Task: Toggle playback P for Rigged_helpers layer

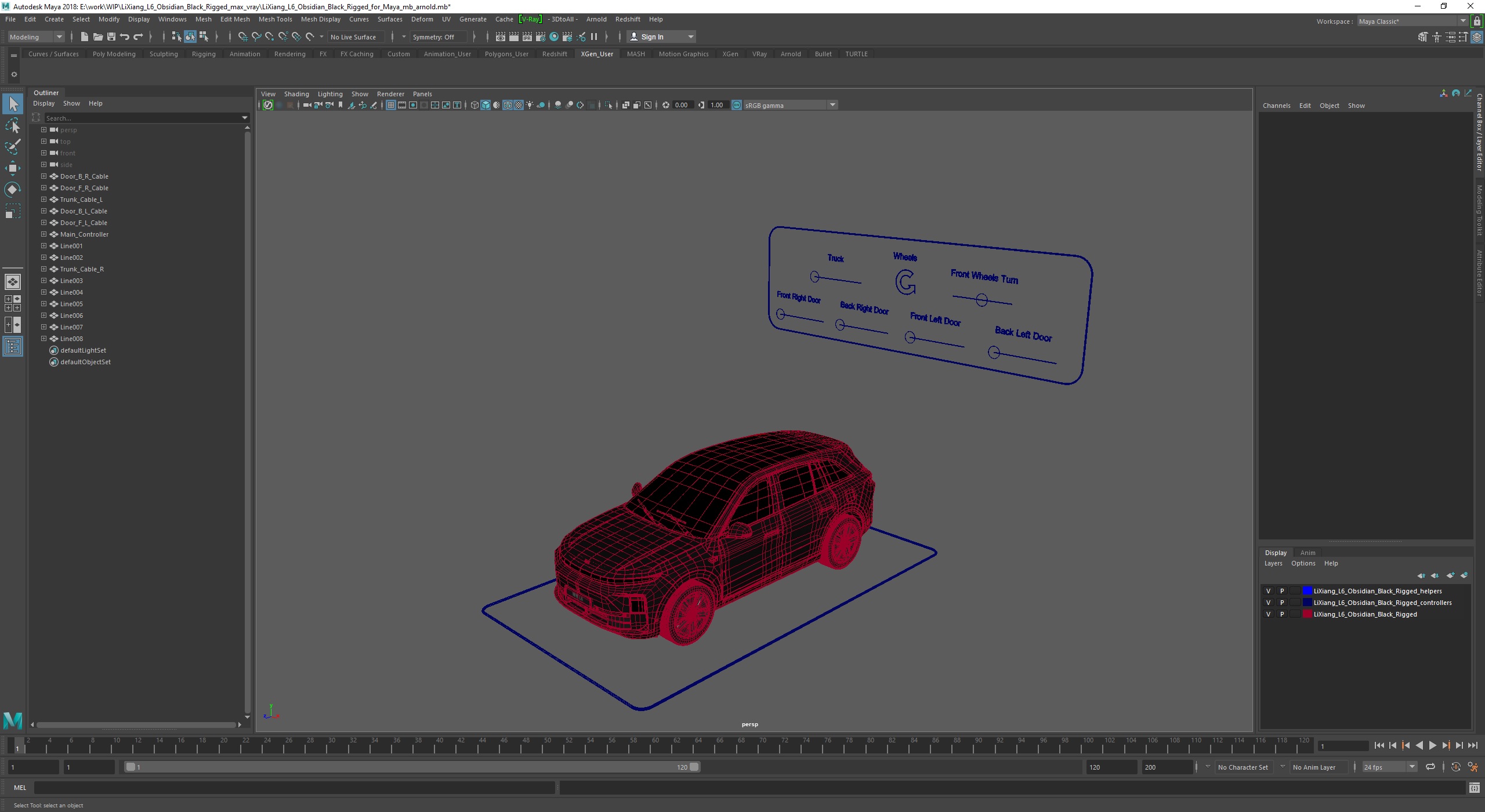Action: point(1282,591)
